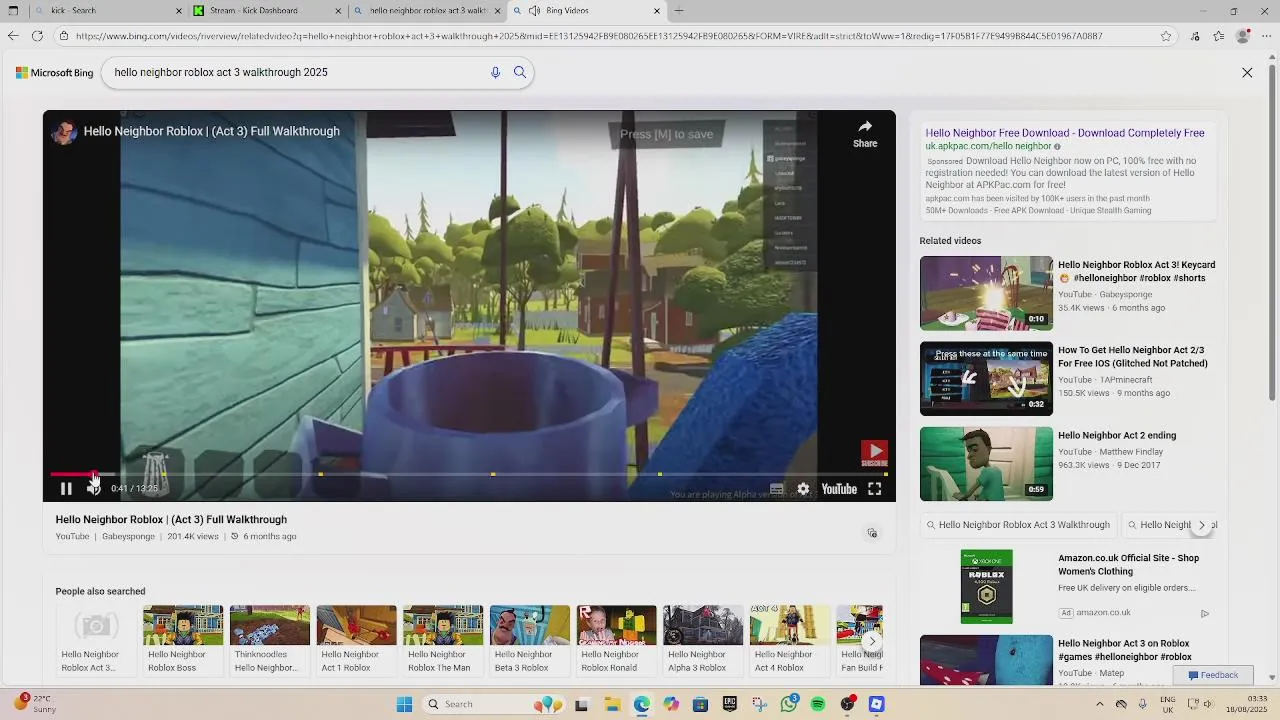Open WhatsApp from taskbar
The image size is (1280, 720).
789,704
